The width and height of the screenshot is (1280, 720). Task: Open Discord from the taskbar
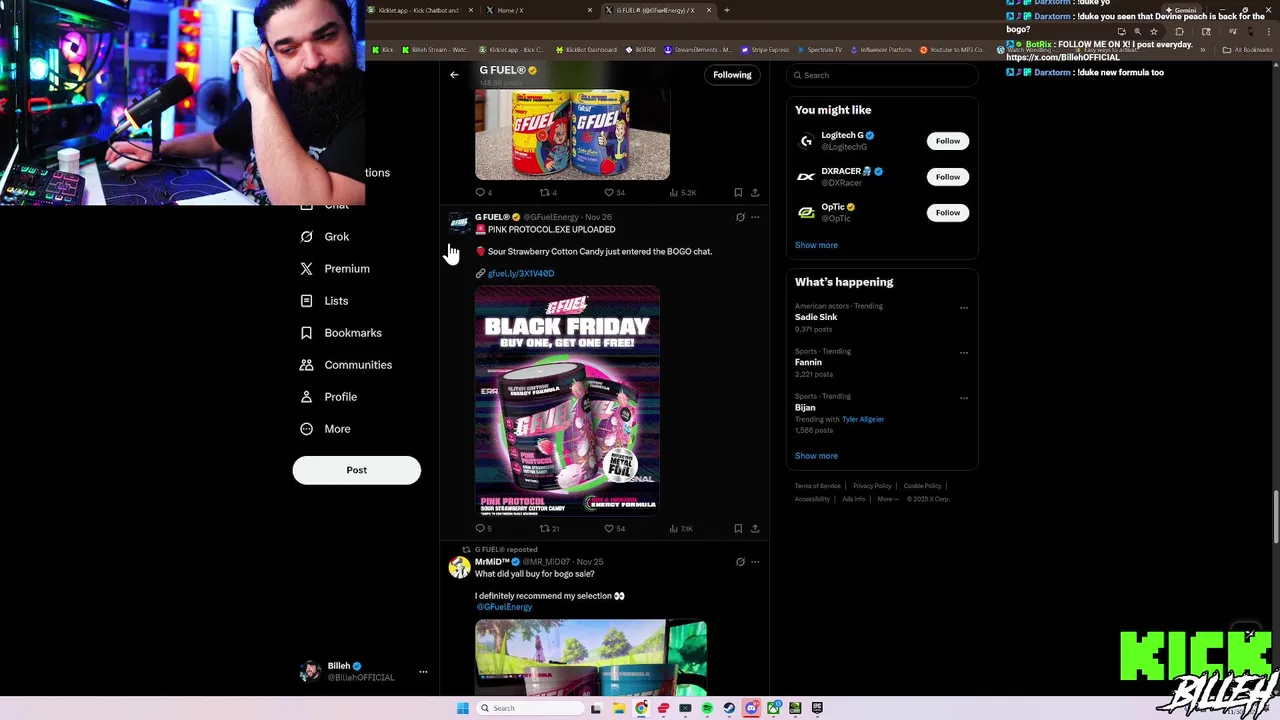click(x=751, y=708)
